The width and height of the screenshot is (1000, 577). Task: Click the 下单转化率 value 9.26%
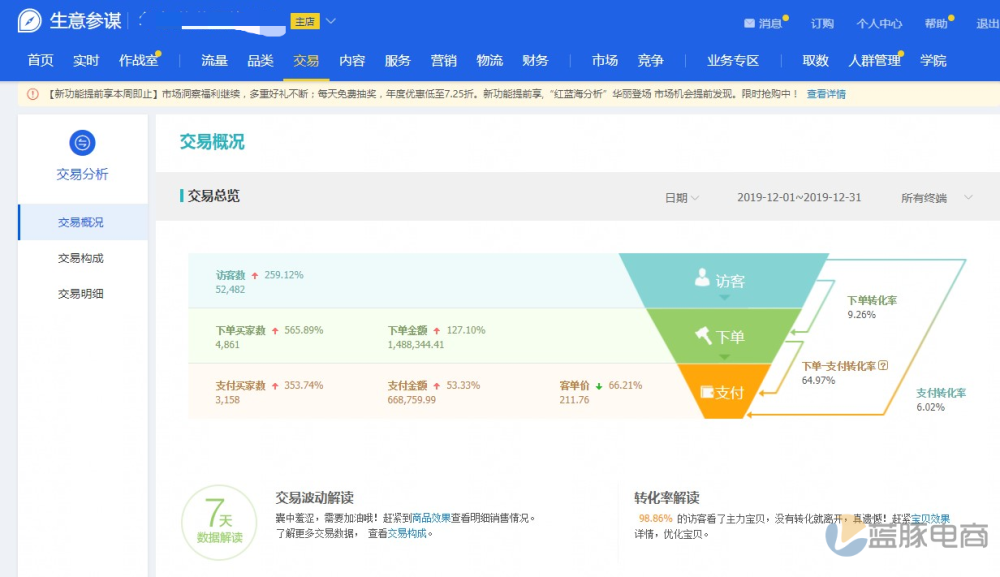[x=861, y=315]
